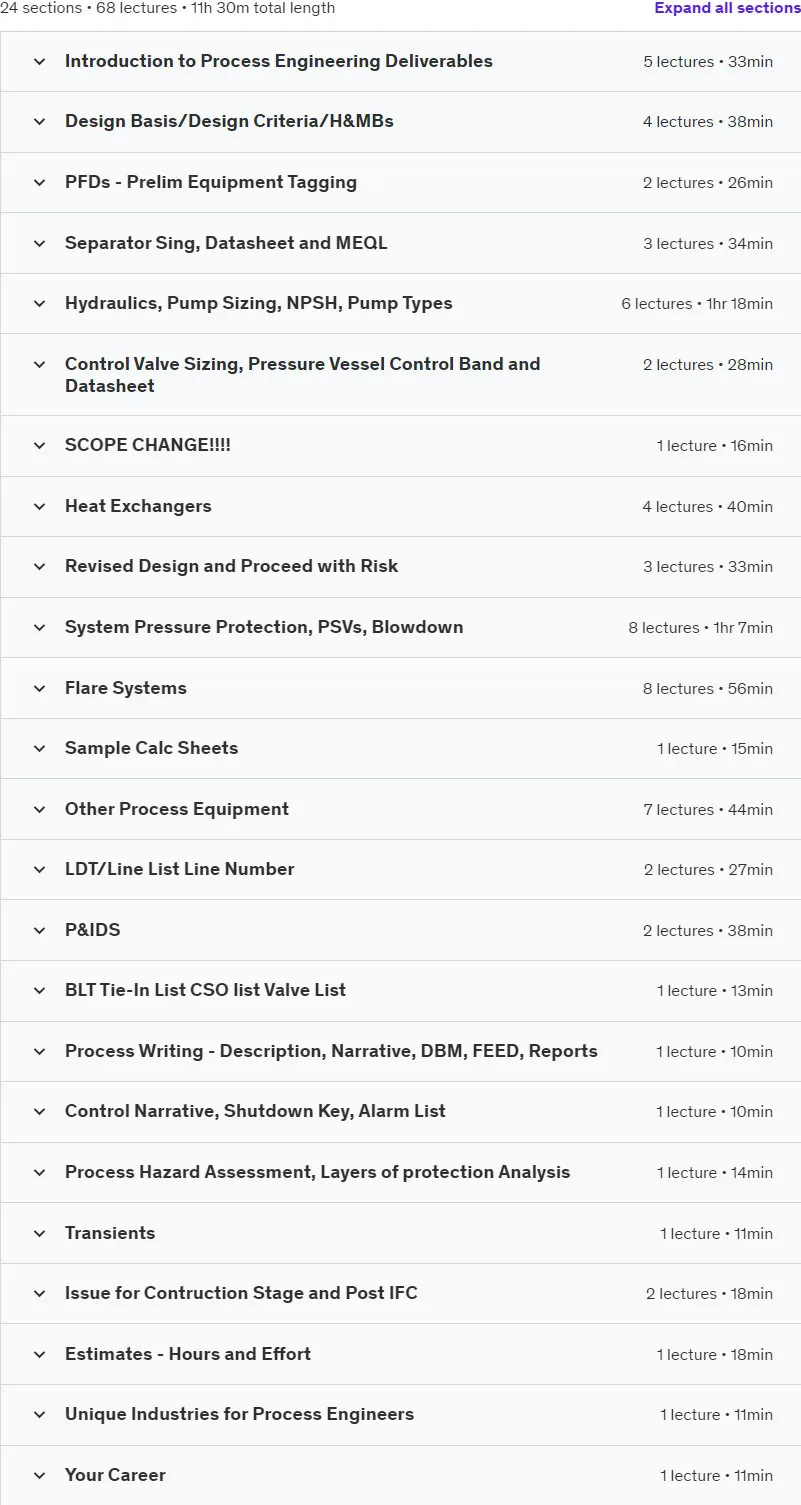Open the Control Valve Sizing section title
The height and width of the screenshot is (1505, 801).
[303, 375]
